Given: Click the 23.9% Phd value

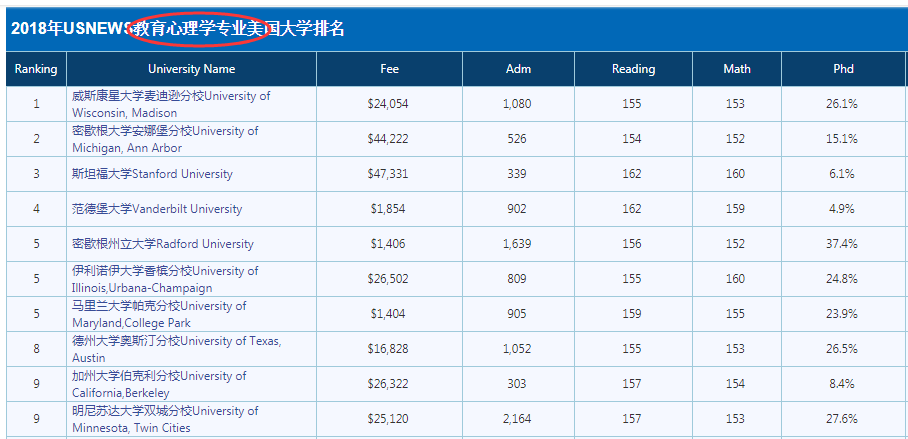Looking at the screenshot, I should pos(842,314).
